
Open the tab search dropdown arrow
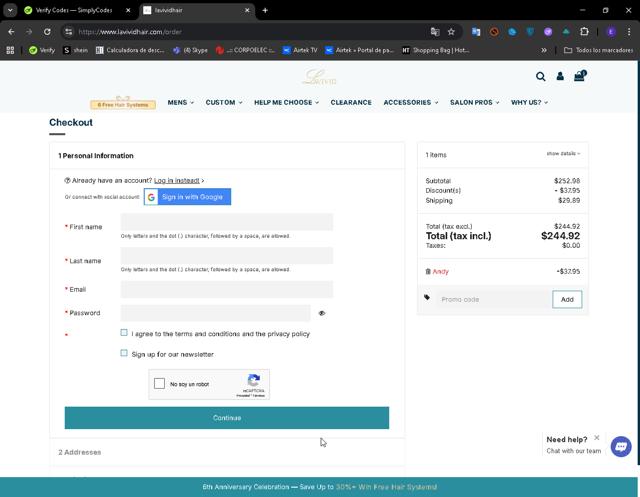point(10,10)
